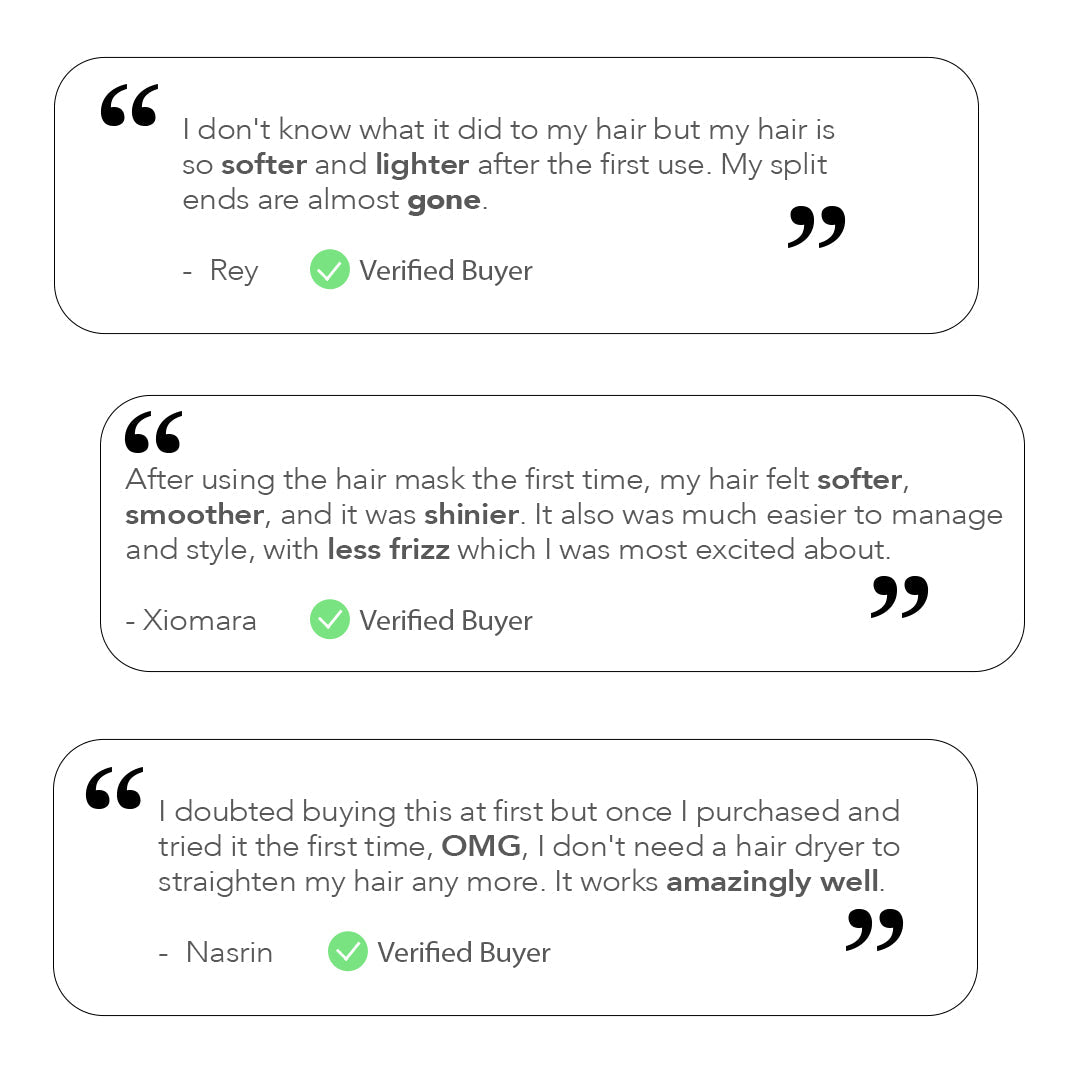Screen dimensions: 1080x1080
Task: Click the closing quote mark in Nasrin's review
Action: [x=874, y=929]
